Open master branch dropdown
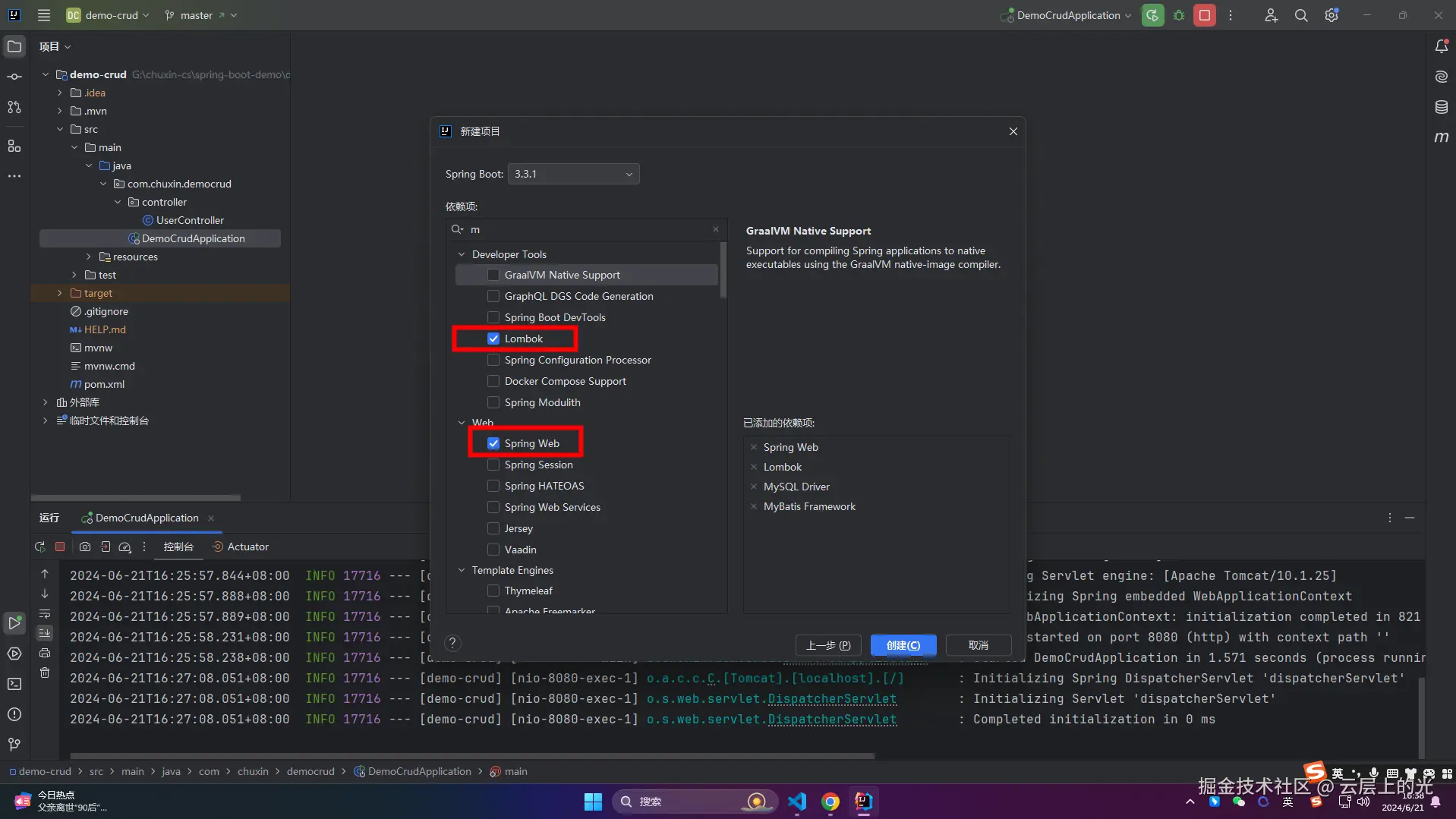 pyautogui.click(x=200, y=15)
